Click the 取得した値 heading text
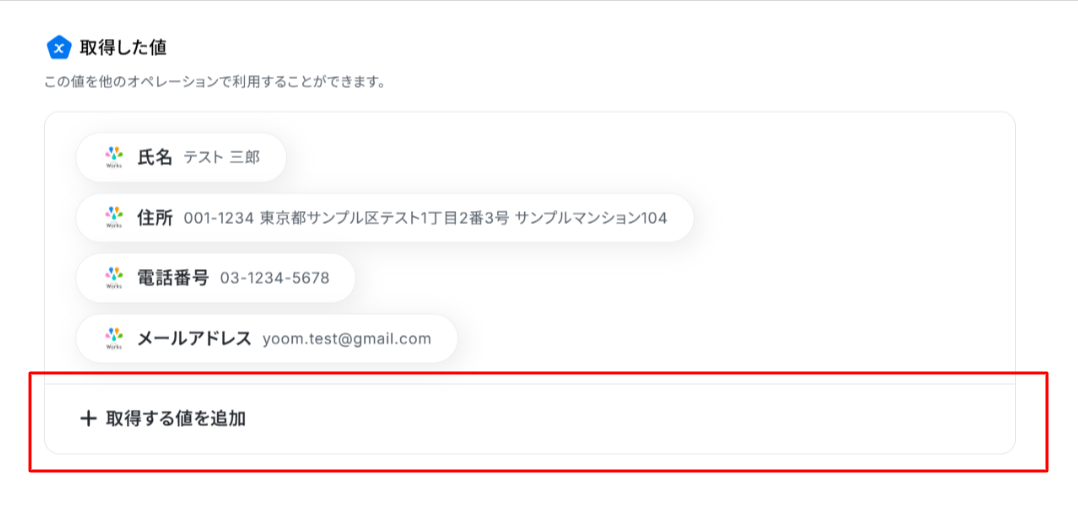This screenshot has height=505, width=1078. [x=123, y=48]
